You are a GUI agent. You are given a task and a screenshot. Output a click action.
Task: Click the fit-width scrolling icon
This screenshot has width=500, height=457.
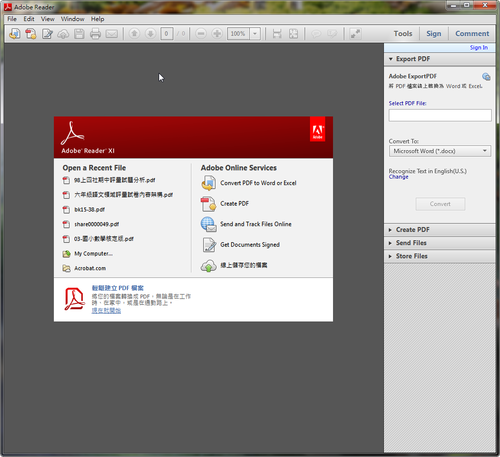(x=277, y=34)
